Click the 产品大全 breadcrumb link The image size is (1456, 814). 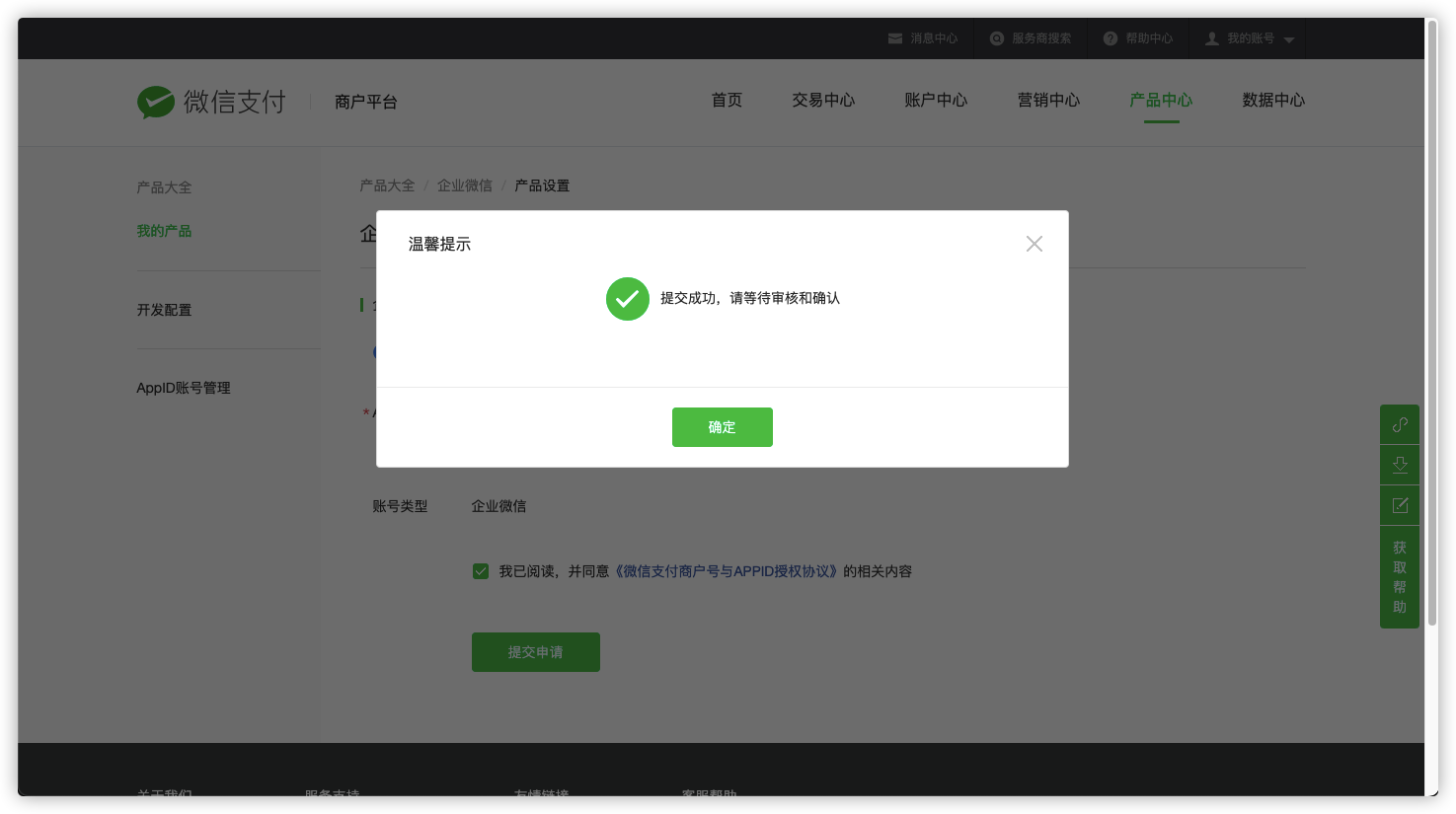coord(387,185)
